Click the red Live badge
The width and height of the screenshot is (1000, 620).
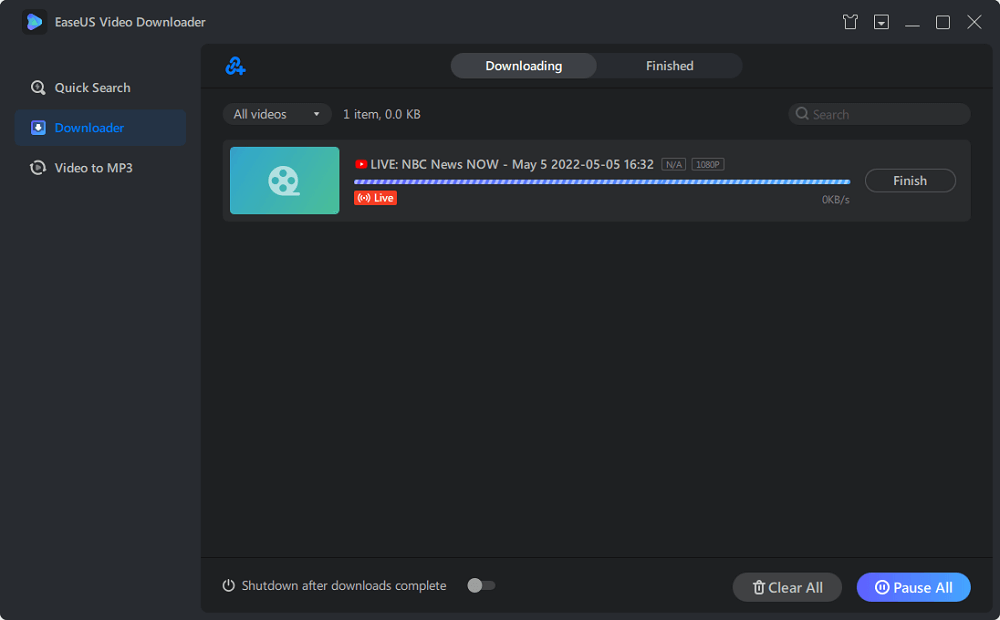(x=375, y=198)
